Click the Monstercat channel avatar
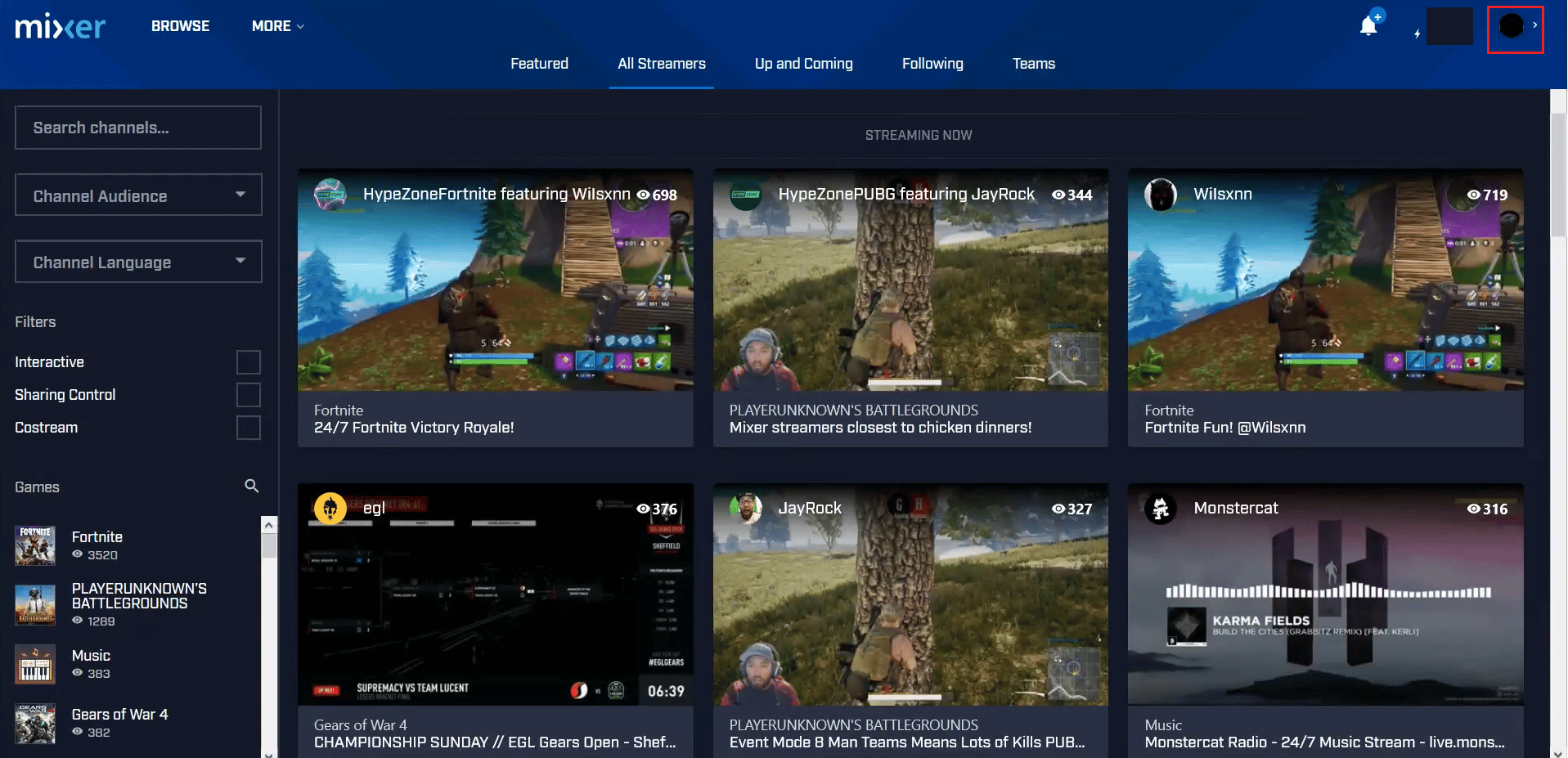Screen dimensions: 1568x758 1161,509
